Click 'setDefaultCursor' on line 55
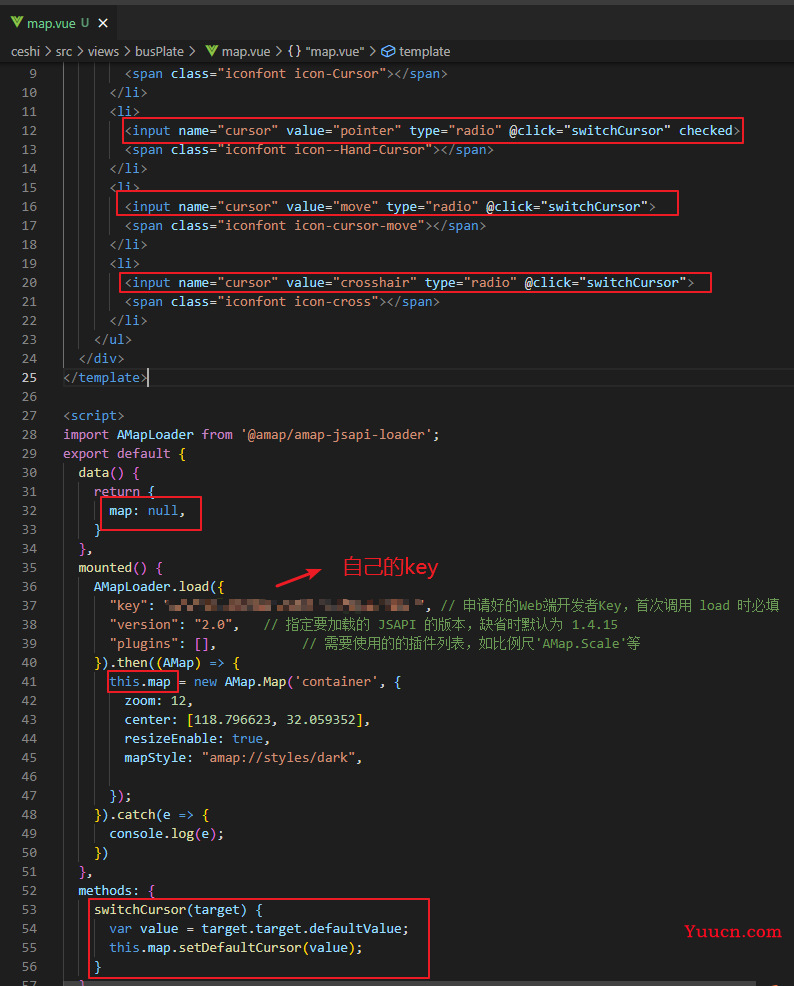This screenshot has height=986, width=794. pos(240,947)
